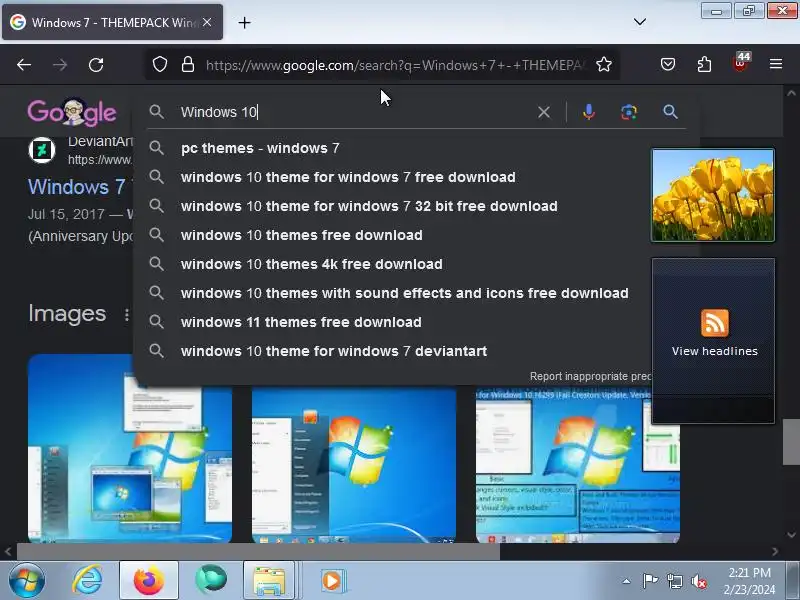800x600 pixels.
Task: Select windows 10 themes 4k free download
Action: point(311,264)
